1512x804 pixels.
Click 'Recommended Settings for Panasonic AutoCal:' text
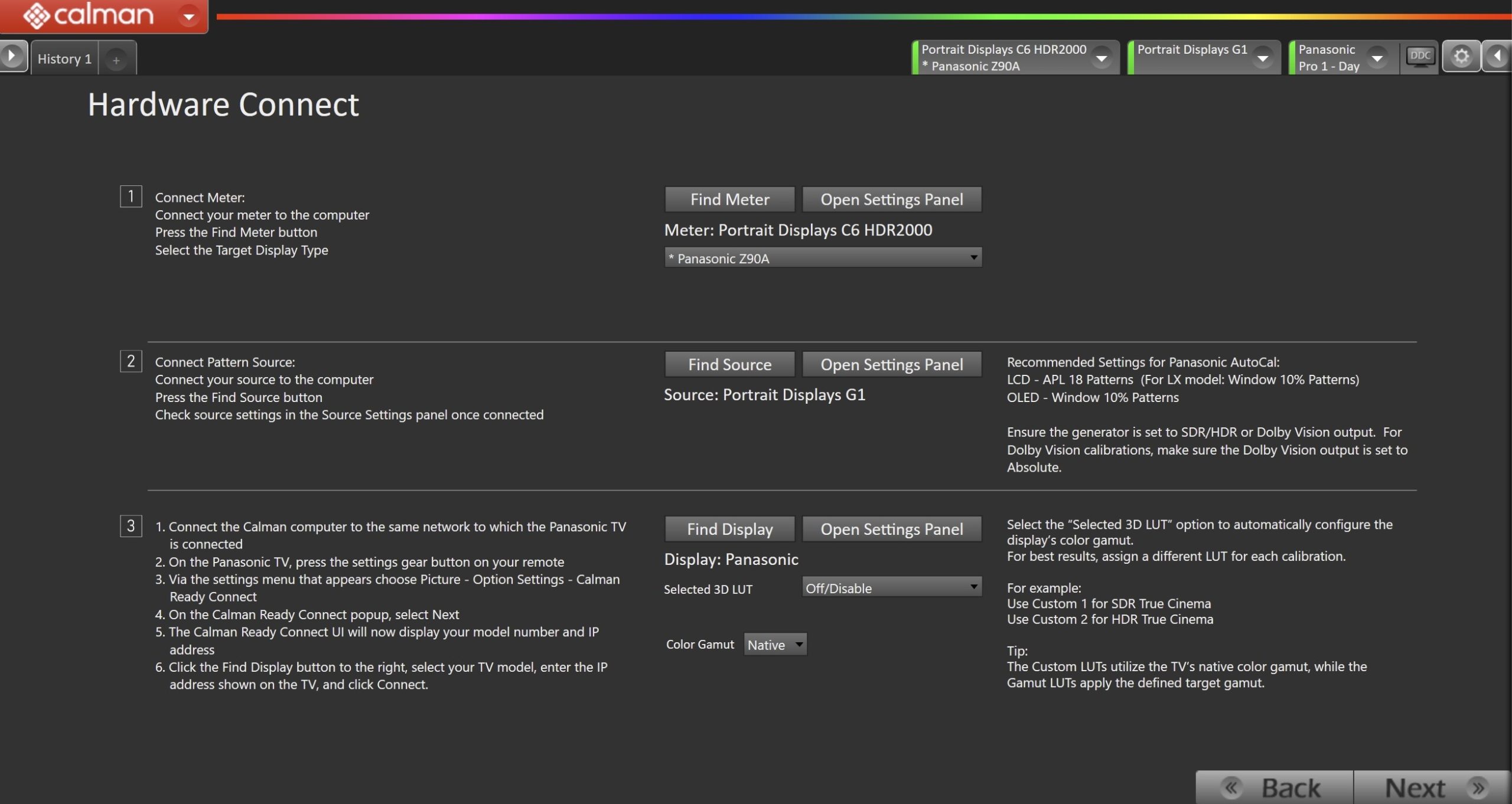tap(1143, 362)
